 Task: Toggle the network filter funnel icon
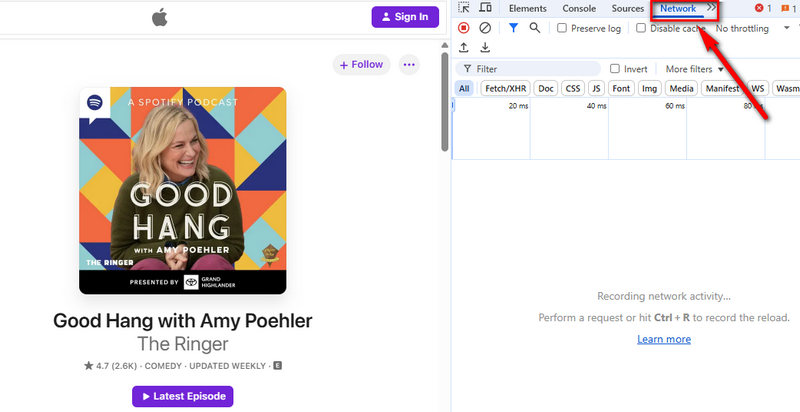coord(513,28)
